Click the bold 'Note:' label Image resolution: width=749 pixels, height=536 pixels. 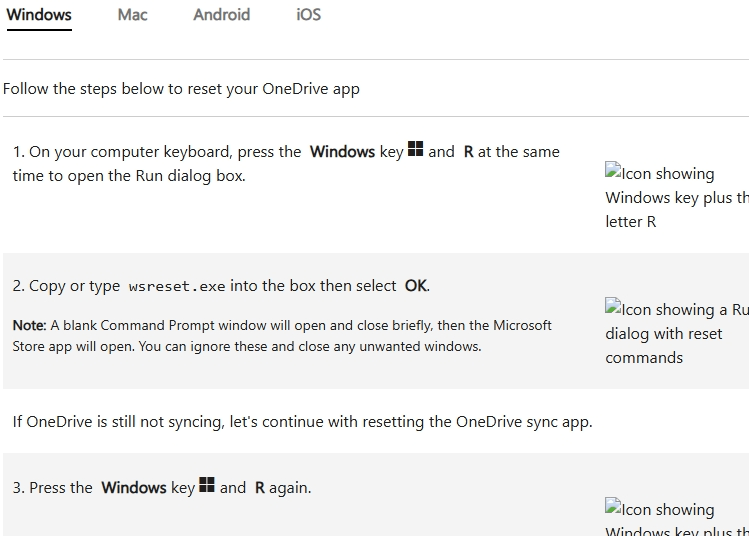(29, 325)
